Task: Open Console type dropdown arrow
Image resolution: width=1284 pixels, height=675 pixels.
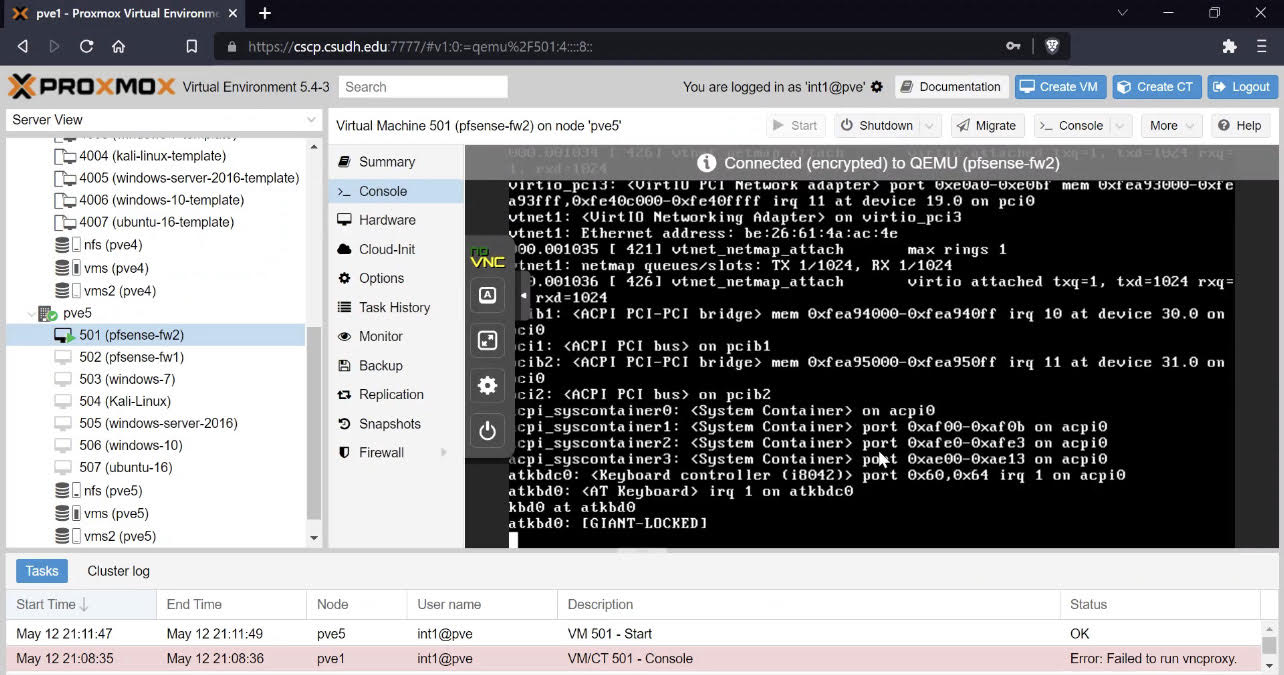Action: tap(1120, 126)
